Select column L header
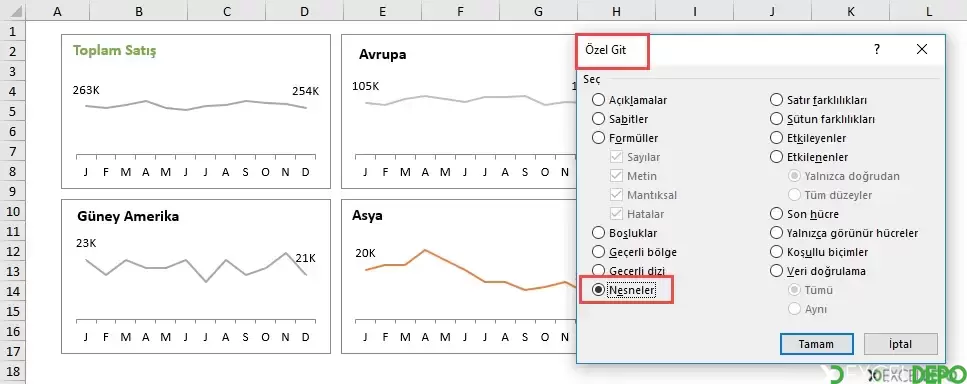This screenshot has width=967, height=384. [x=929, y=11]
